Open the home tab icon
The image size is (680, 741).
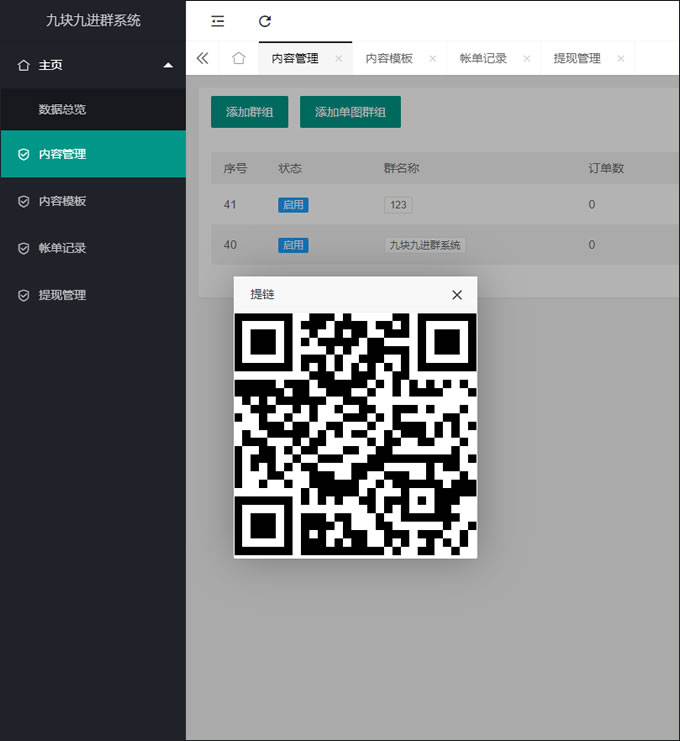point(239,58)
